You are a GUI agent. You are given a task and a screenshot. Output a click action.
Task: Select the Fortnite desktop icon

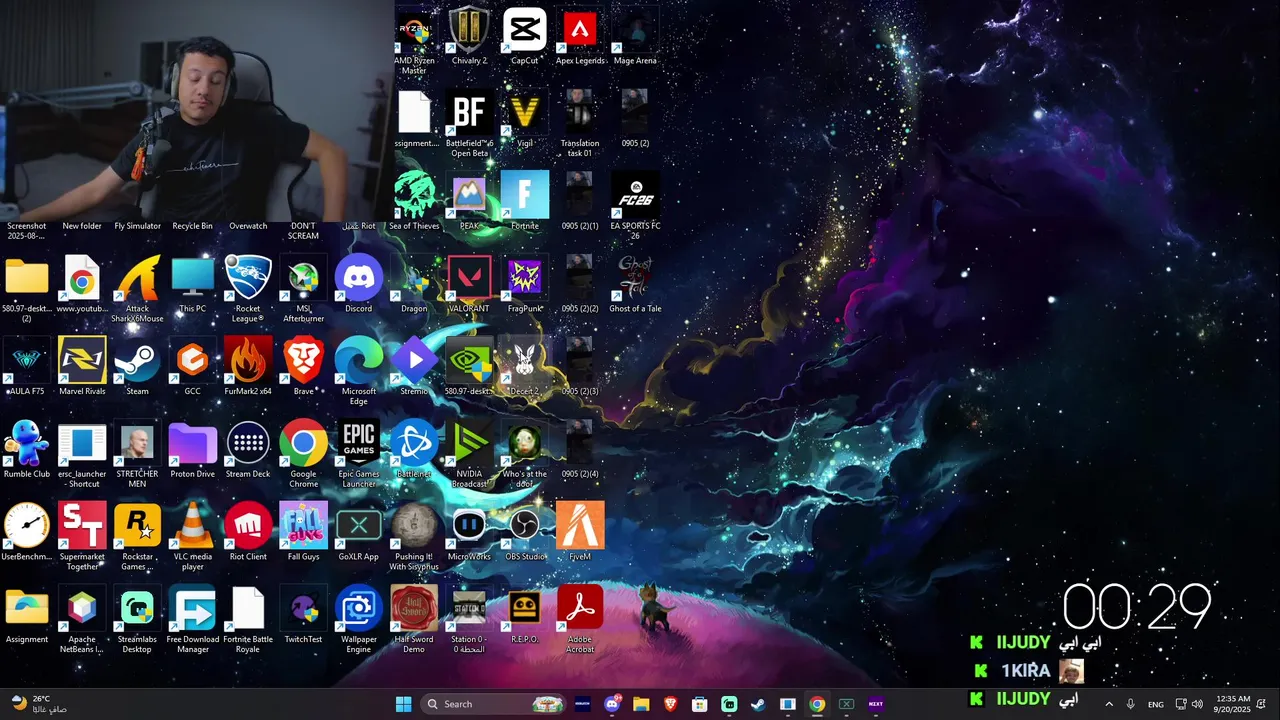525,196
